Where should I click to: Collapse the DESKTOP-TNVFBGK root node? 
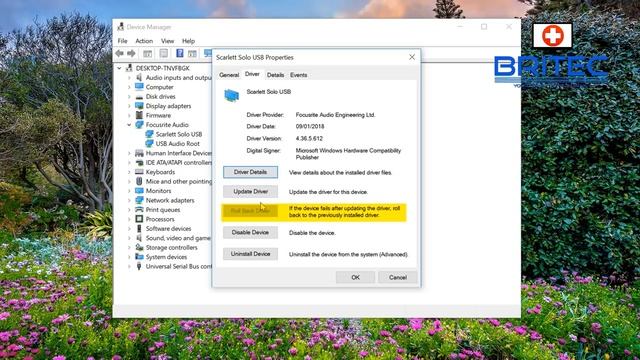(x=120, y=68)
